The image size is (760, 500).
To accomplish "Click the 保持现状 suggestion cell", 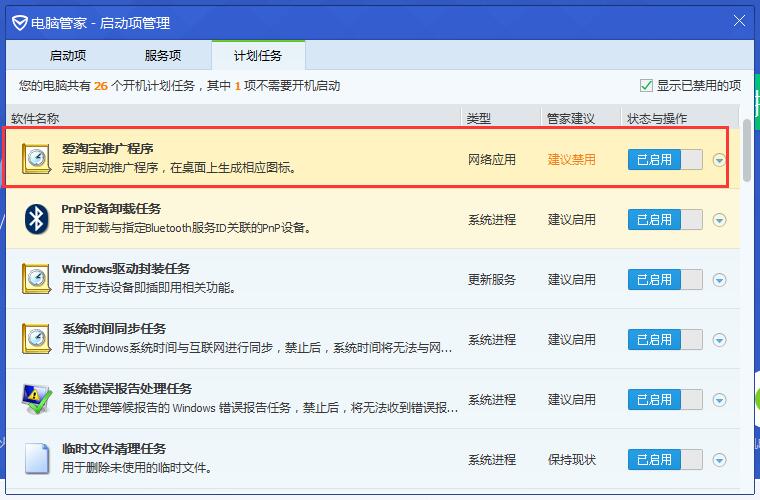I will pos(571,460).
